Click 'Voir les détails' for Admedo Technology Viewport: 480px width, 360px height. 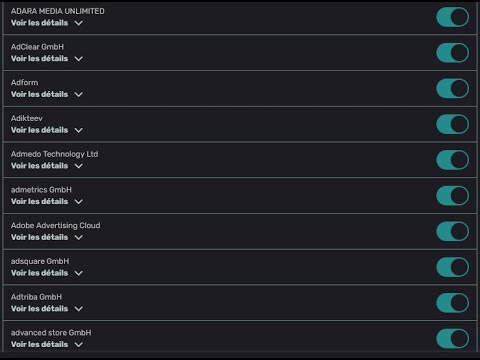(x=39, y=166)
